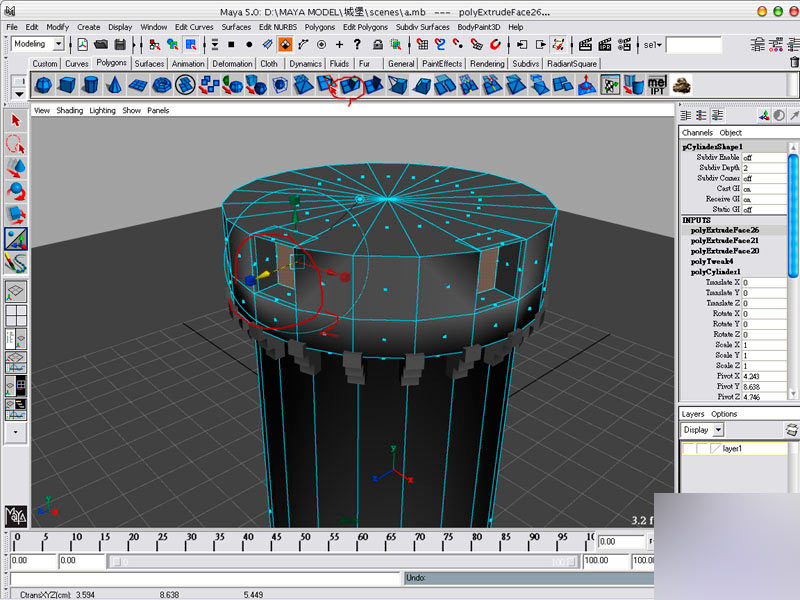Image resolution: width=800 pixels, height=600 pixels.
Task: Toggle the lock current selection padlock
Action: (378, 45)
